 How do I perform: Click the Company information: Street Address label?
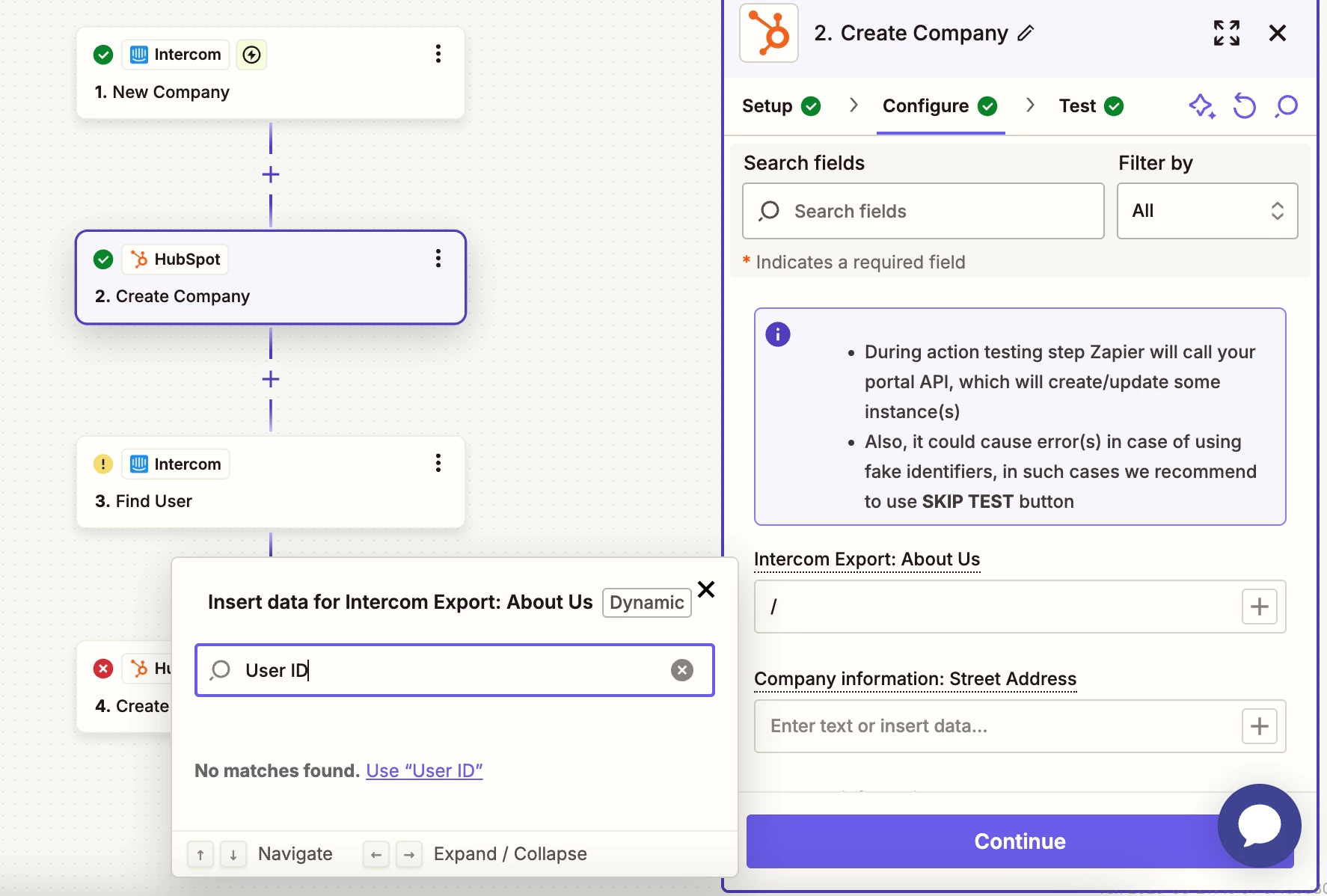pos(915,679)
